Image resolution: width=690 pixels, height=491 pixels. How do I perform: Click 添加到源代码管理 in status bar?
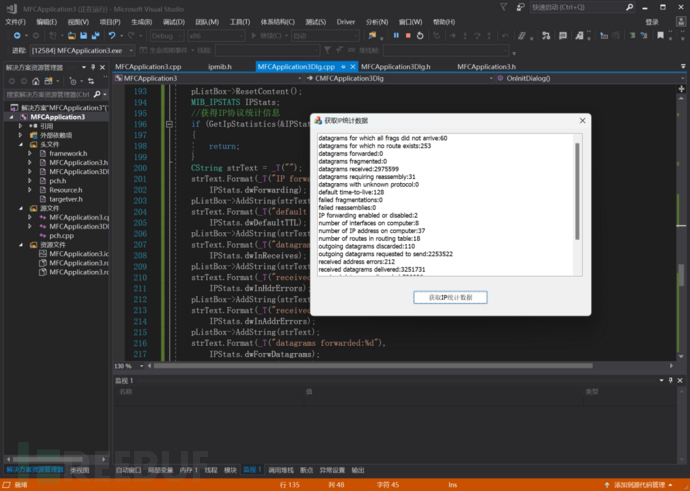[640, 484]
